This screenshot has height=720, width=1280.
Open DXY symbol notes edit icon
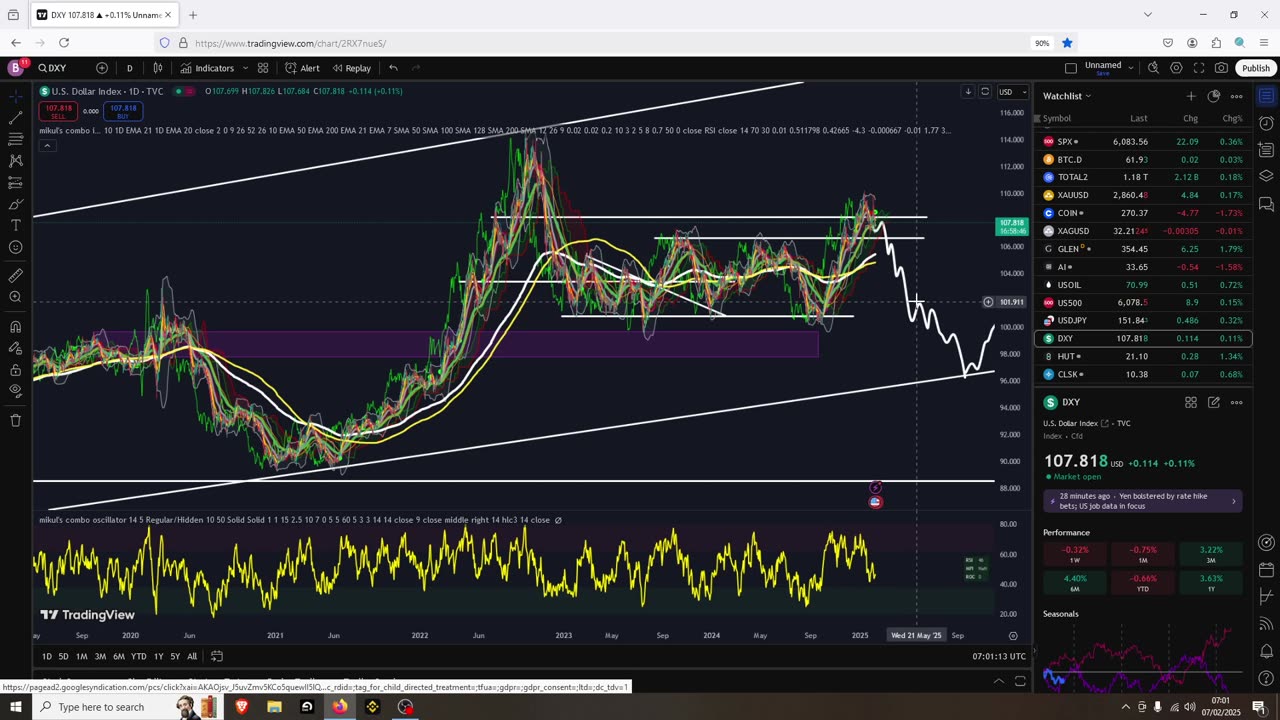point(1214,402)
